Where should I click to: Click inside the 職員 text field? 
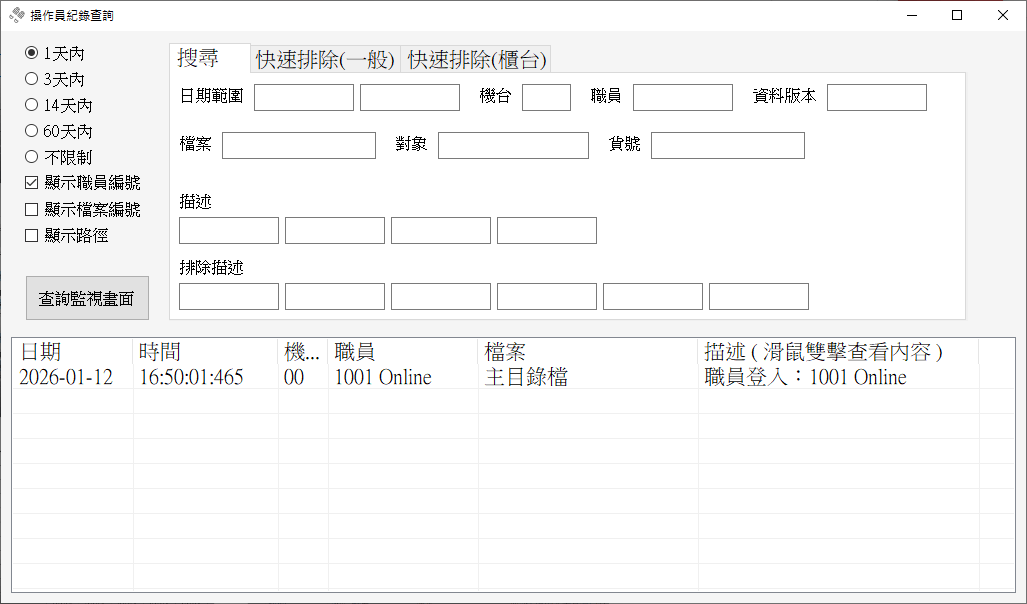683,97
